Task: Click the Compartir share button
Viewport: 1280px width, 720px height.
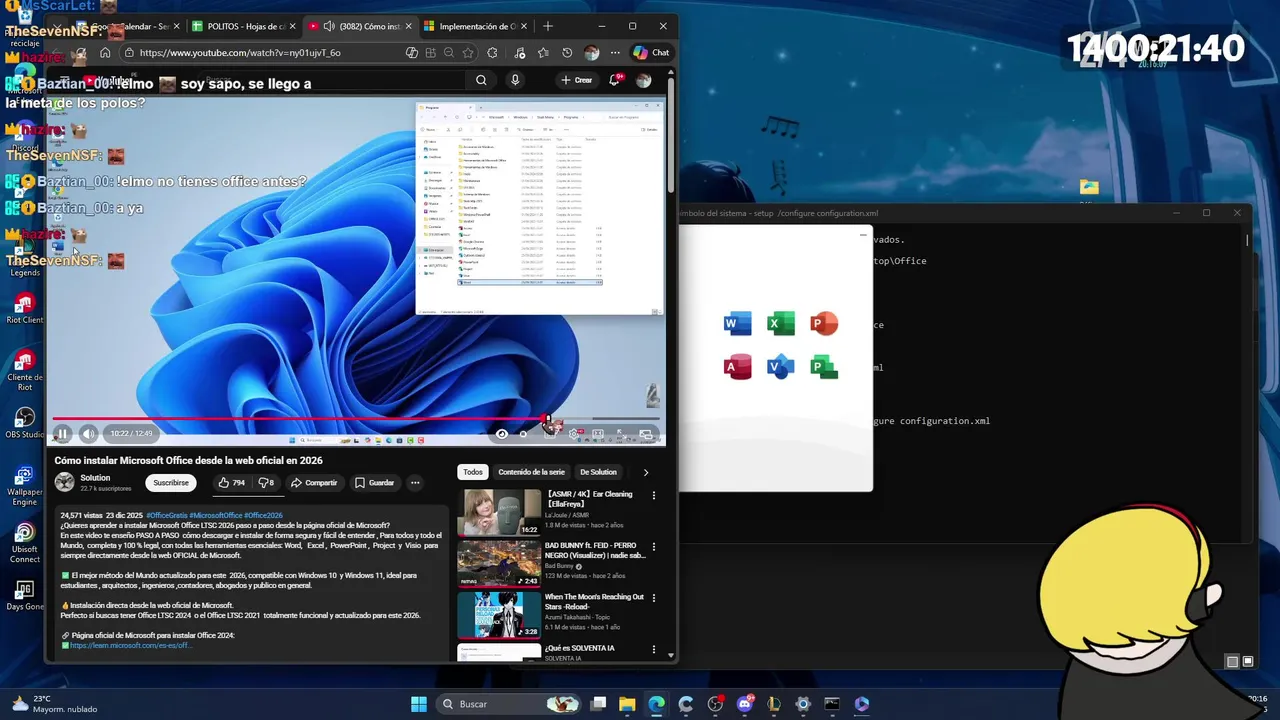Action: [x=314, y=482]
